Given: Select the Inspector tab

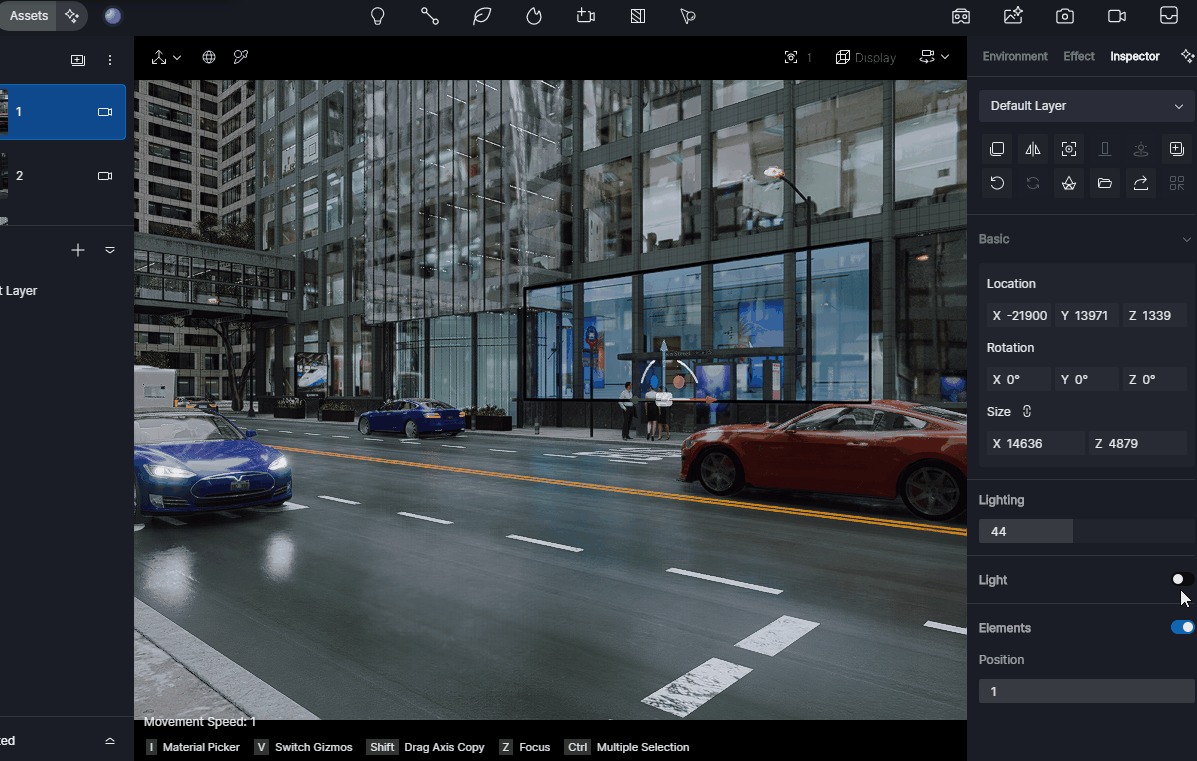Looking at the screenshot, I should [x=1134, y=56].
